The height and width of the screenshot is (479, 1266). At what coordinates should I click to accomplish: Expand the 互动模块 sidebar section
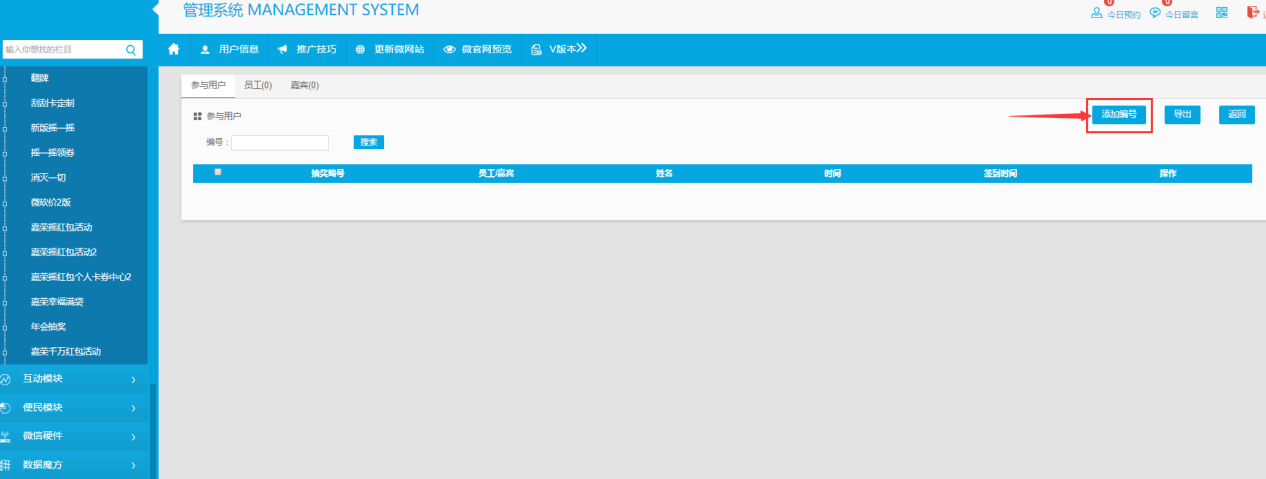tap(70, 379)
